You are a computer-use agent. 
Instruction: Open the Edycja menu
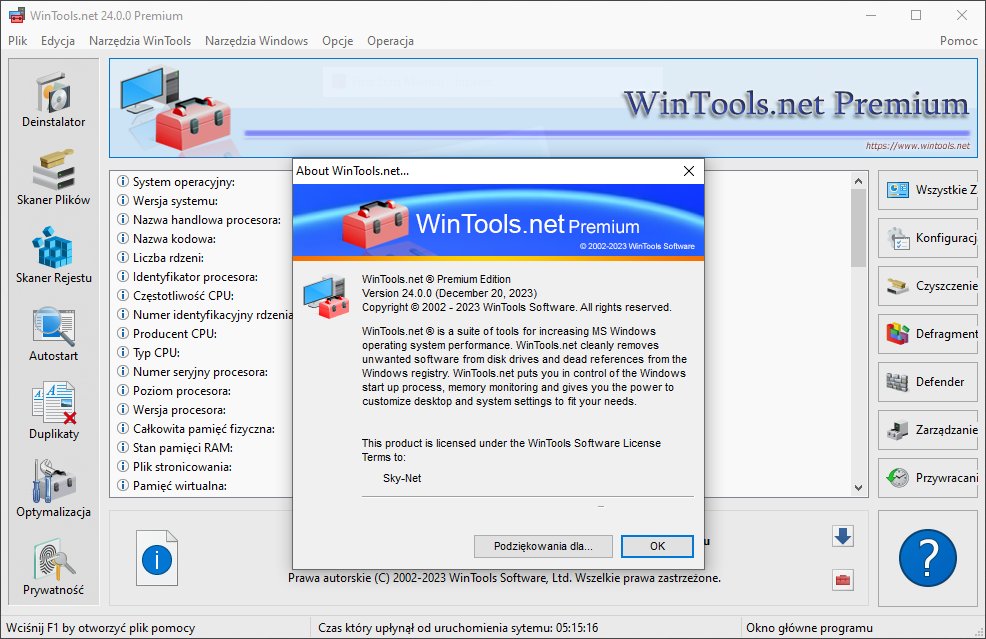(58, 41)
